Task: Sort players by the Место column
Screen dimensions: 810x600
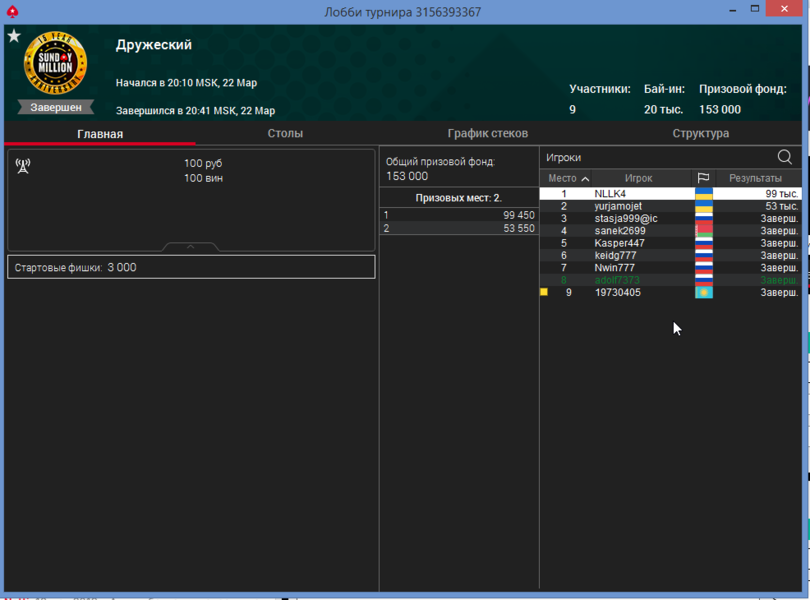Action: point(568,178)
